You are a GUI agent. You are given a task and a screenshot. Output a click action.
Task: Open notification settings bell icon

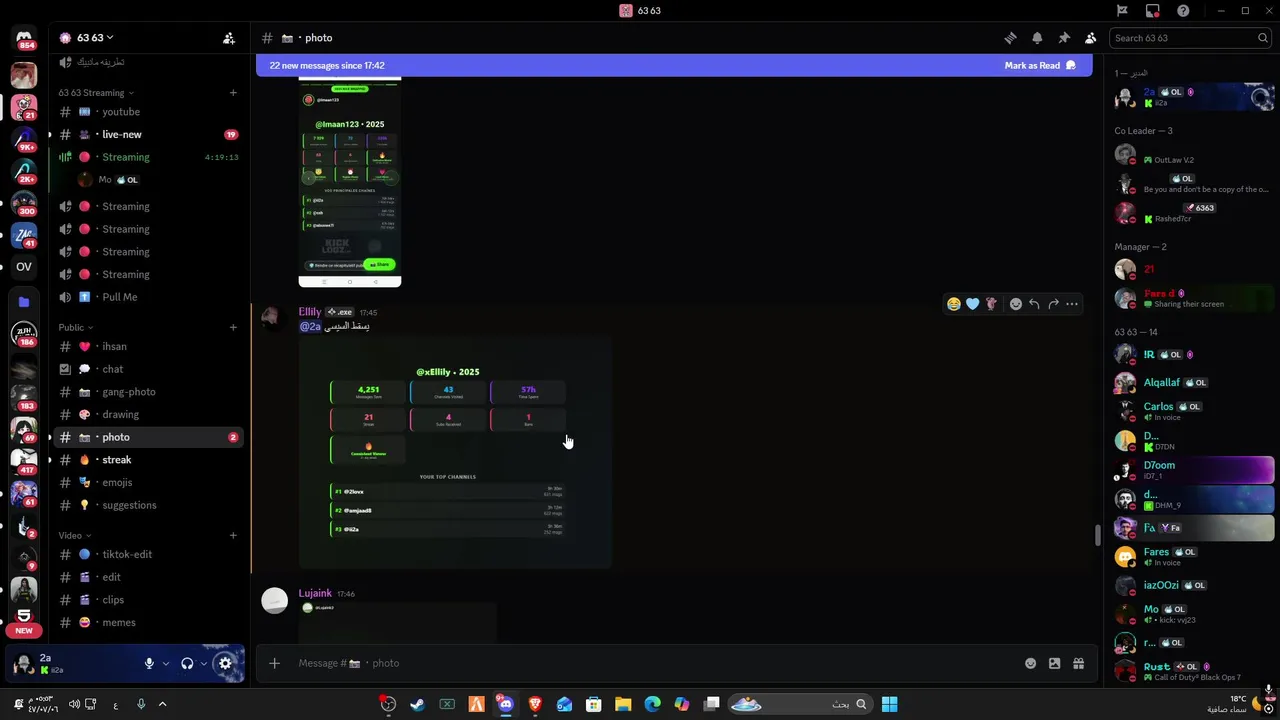(x=1037, y=38)
